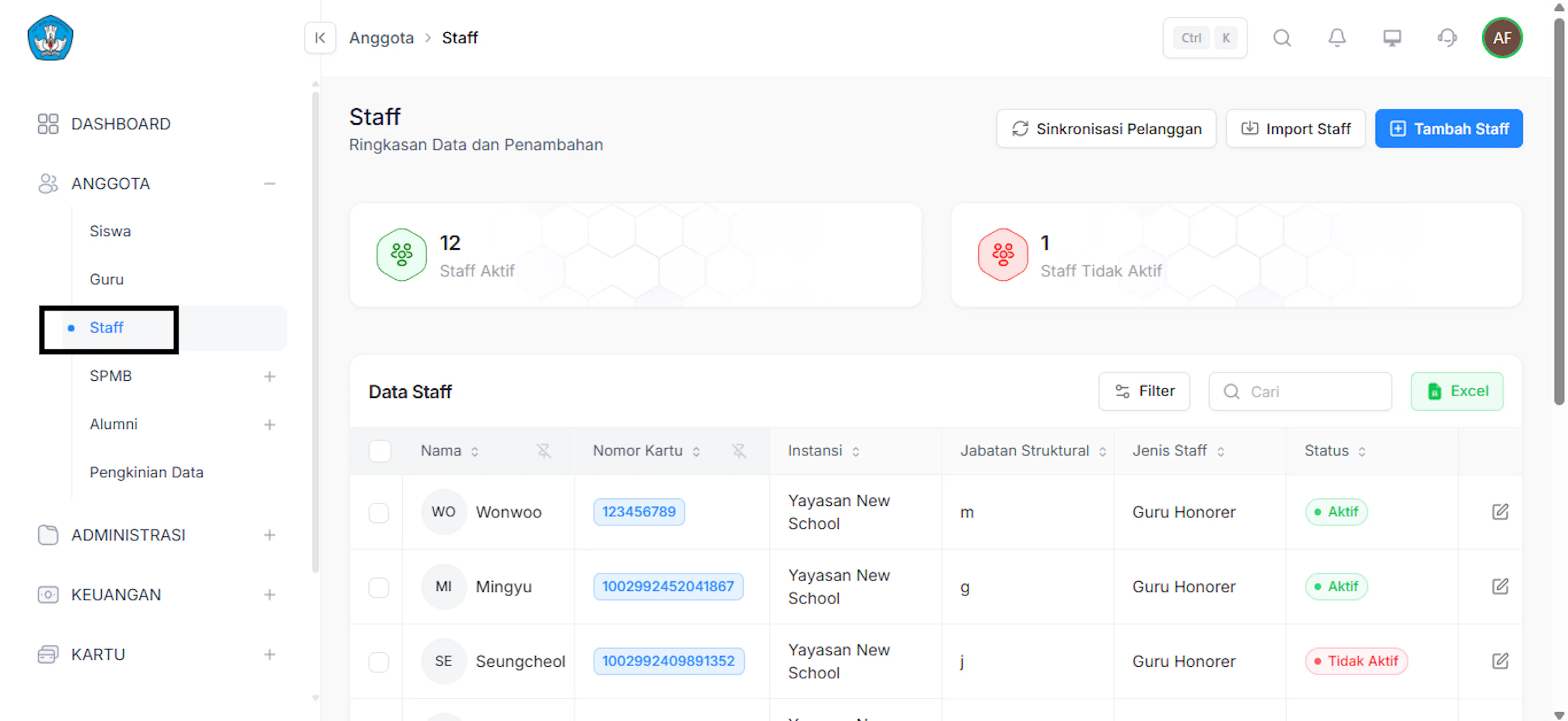Screen dimensions: 1568x721
Task: Export staff data to Excel
Action: [1457, 391]
